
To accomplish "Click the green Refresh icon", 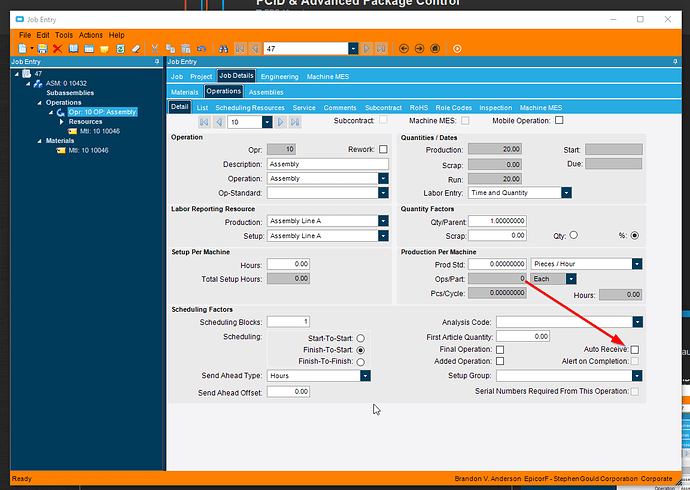I will point(120,48).
